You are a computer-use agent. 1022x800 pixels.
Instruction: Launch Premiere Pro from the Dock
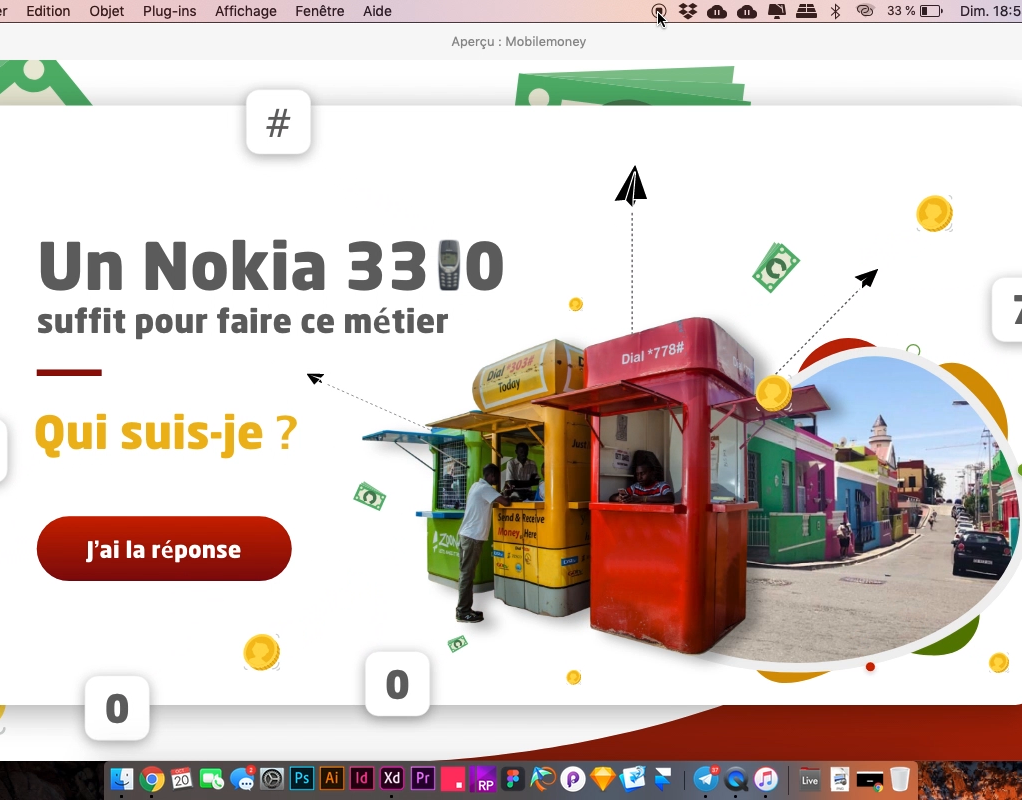click(422, 778)
